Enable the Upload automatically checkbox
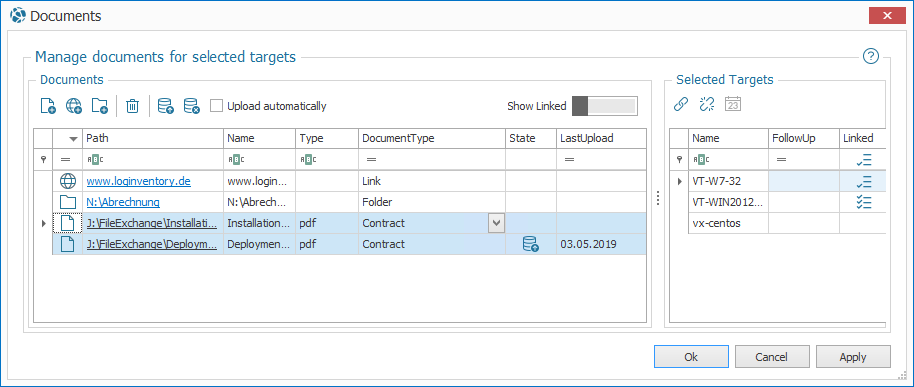This screenshot has width=914, height=387. click(x=216, y=106)
